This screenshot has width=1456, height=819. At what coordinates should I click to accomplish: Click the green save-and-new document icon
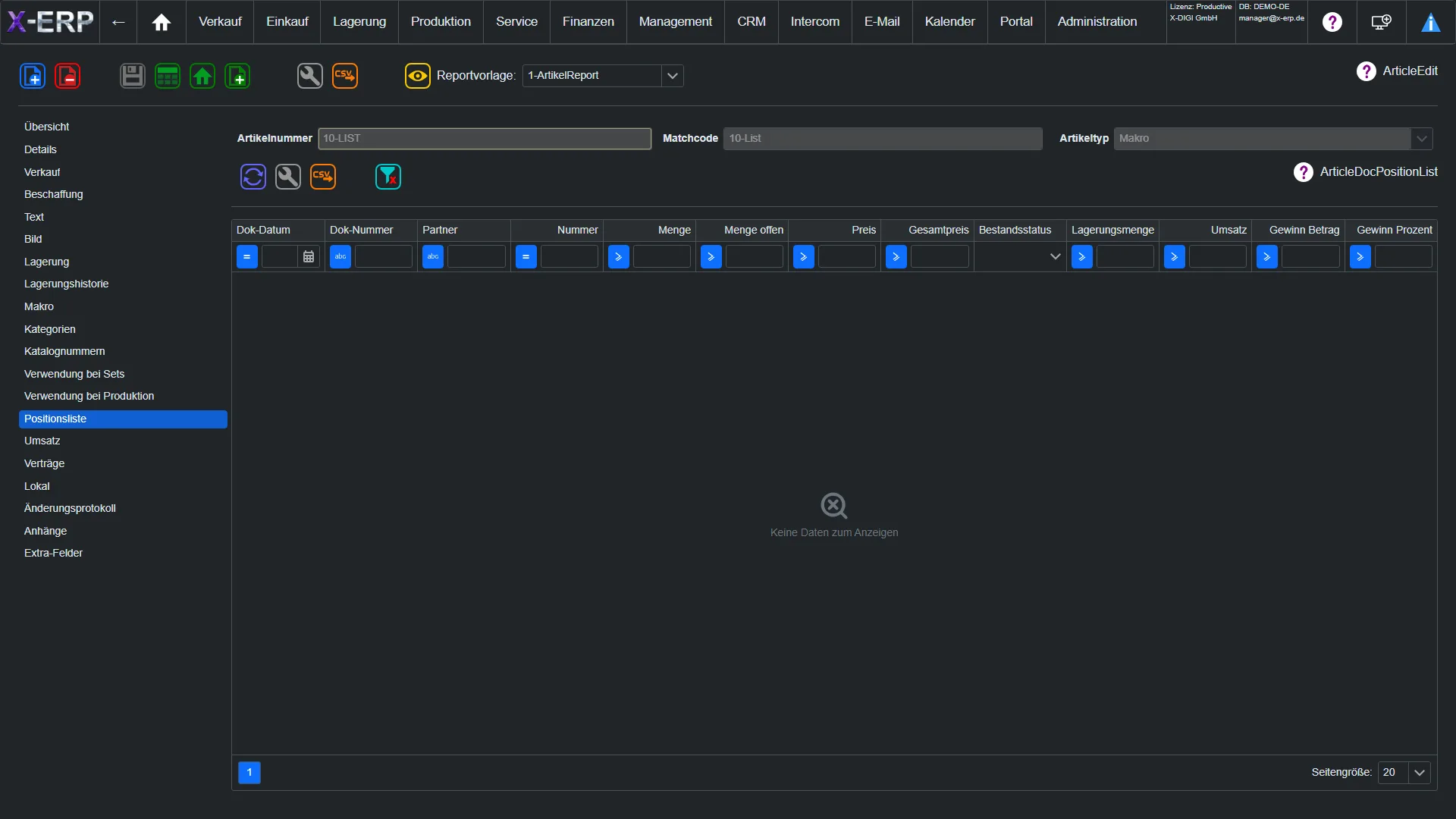[237, 76]
